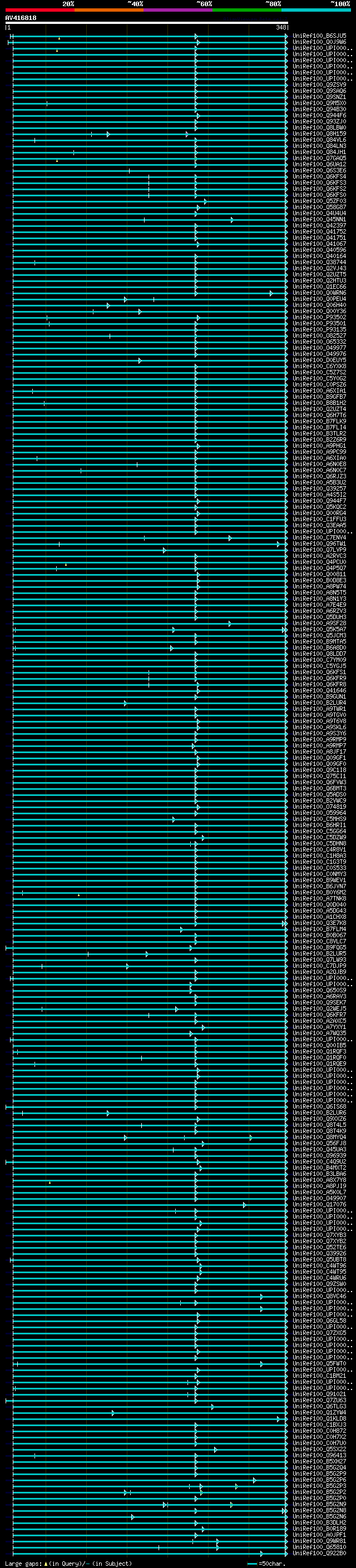
Task: Click hit label UniRef100_C5MHS9
Action: click(319, 819)
